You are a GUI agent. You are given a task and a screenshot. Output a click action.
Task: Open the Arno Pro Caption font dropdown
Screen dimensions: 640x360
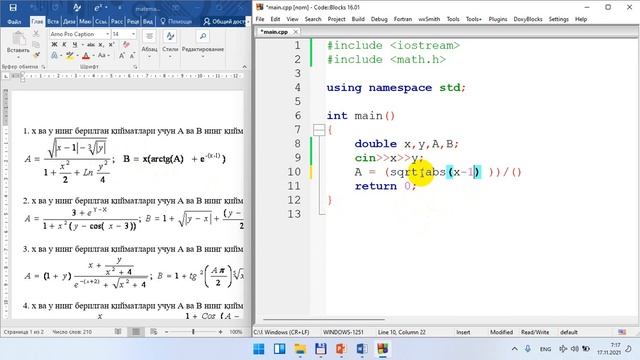coord(107,34)
